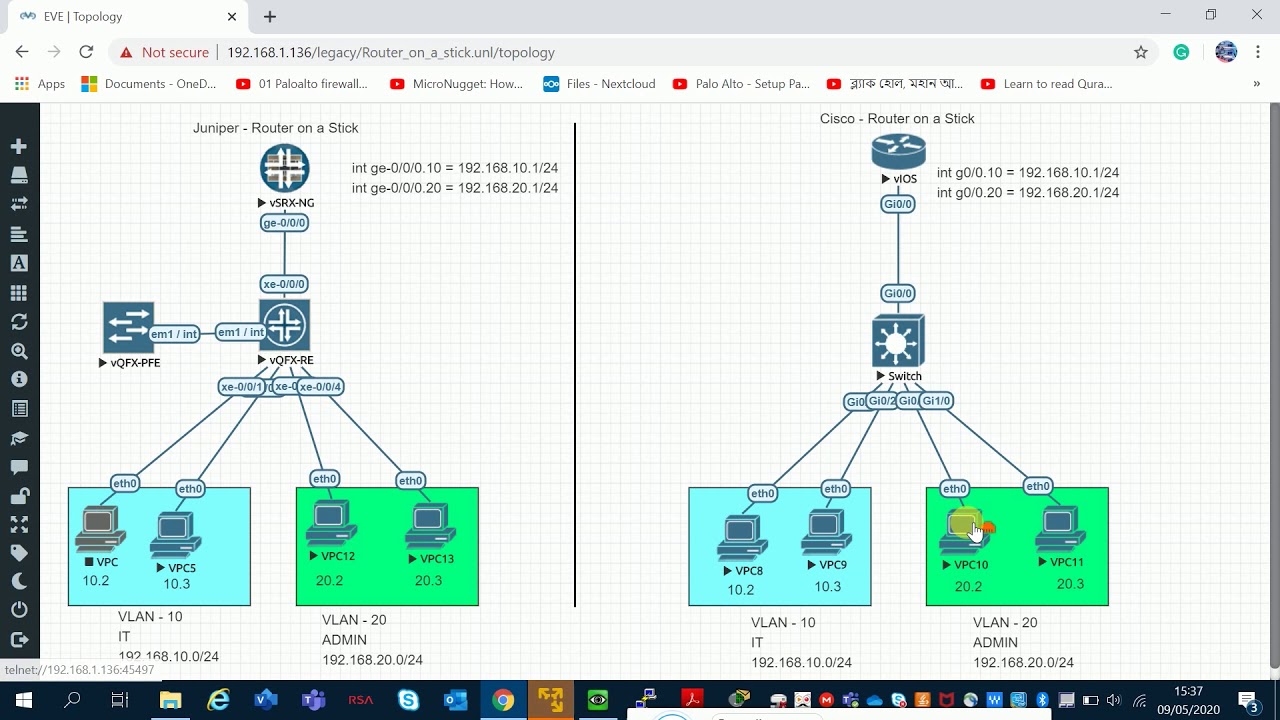Open Startup-configs sidebar icon
Viewport: 1280px width, 720px height.
[18, 234]
